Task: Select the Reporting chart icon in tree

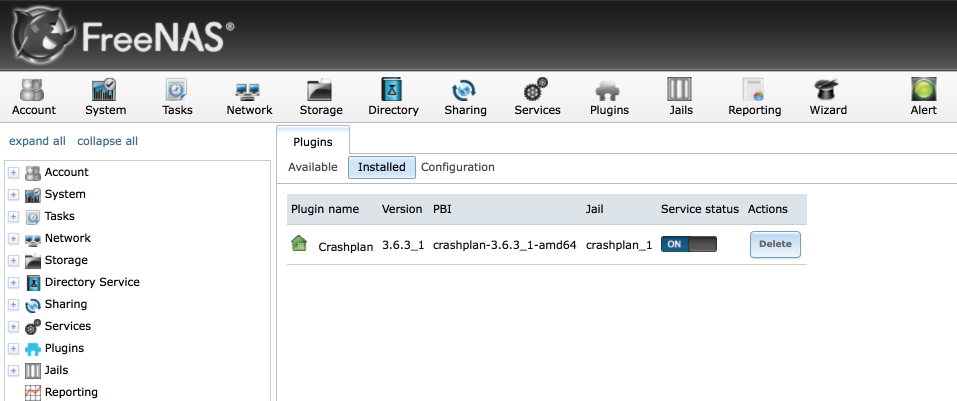Action: (33, 392)
